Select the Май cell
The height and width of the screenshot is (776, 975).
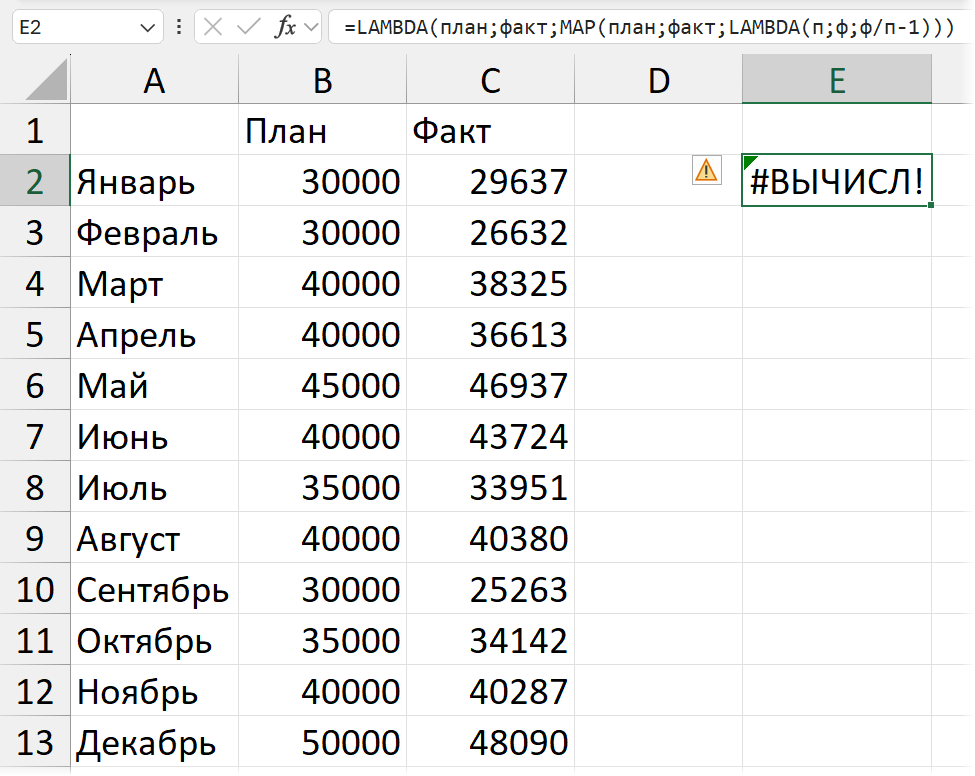[154, 384]
